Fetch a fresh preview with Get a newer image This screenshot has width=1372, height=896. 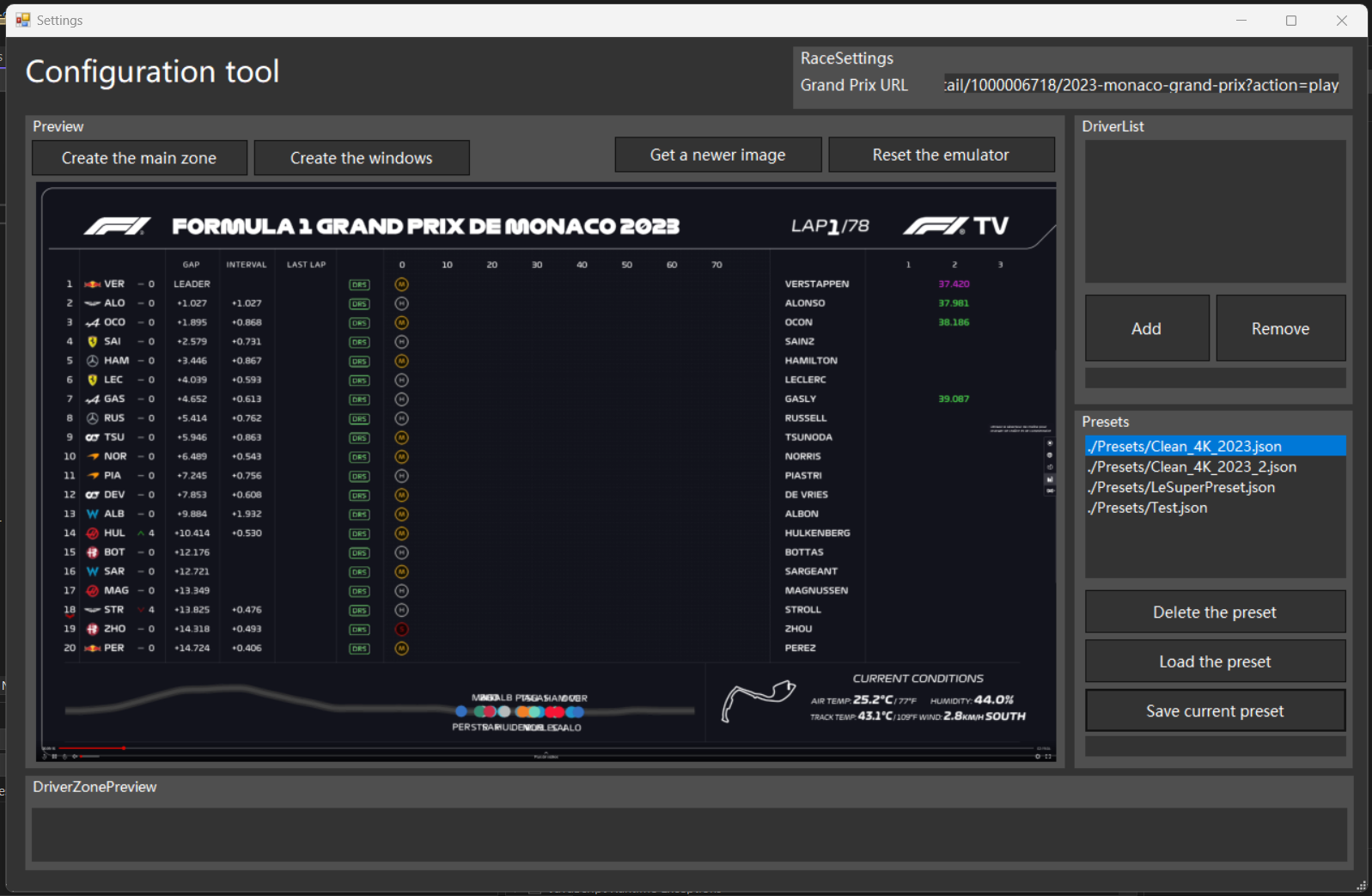(x=718, y=155)
